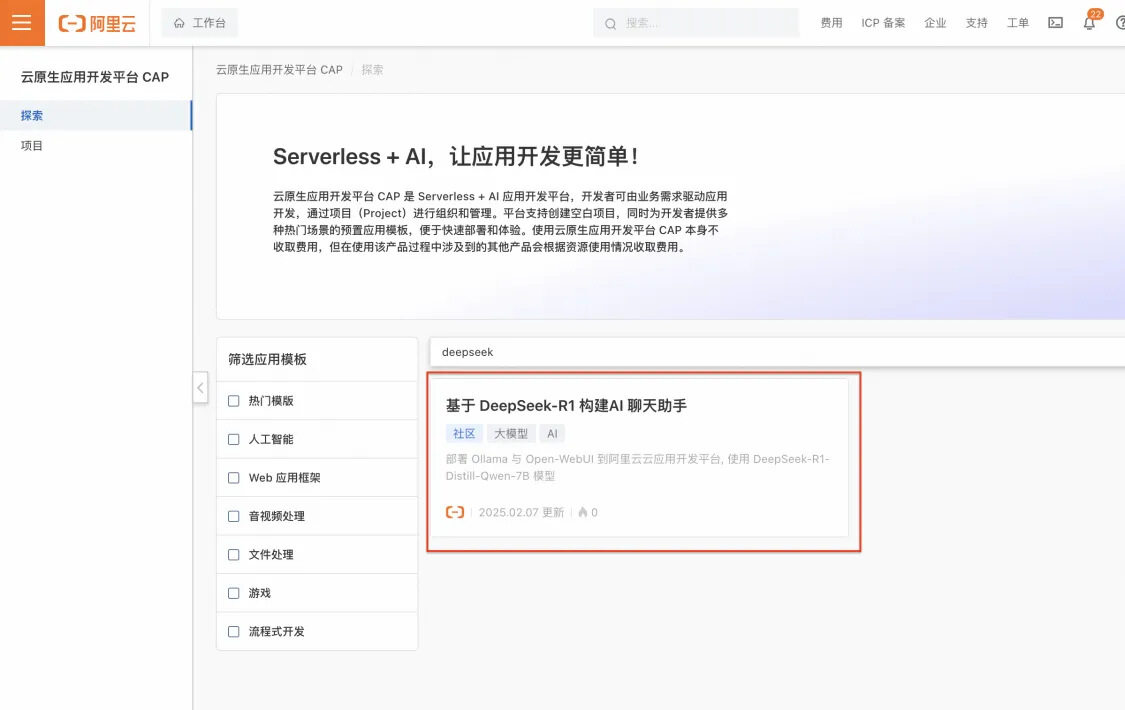Open the 工单 link in the top bar
This screenshot has width=1125, height=710.
[1017, 22]
